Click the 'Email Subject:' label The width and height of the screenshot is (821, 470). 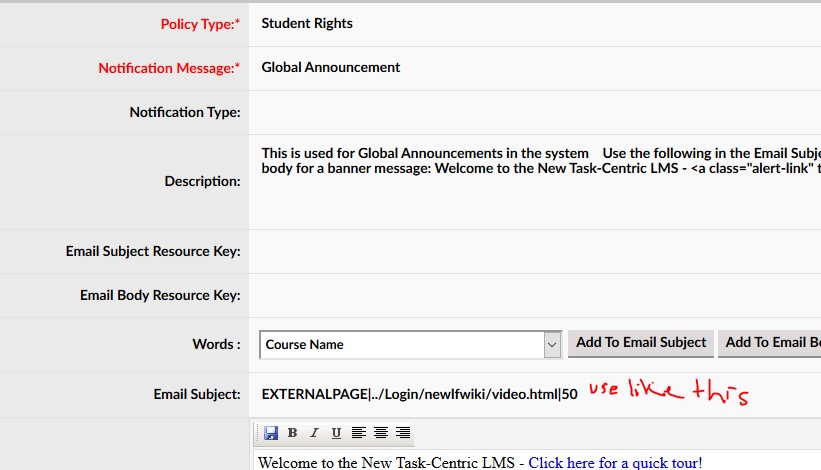point(197,394)
